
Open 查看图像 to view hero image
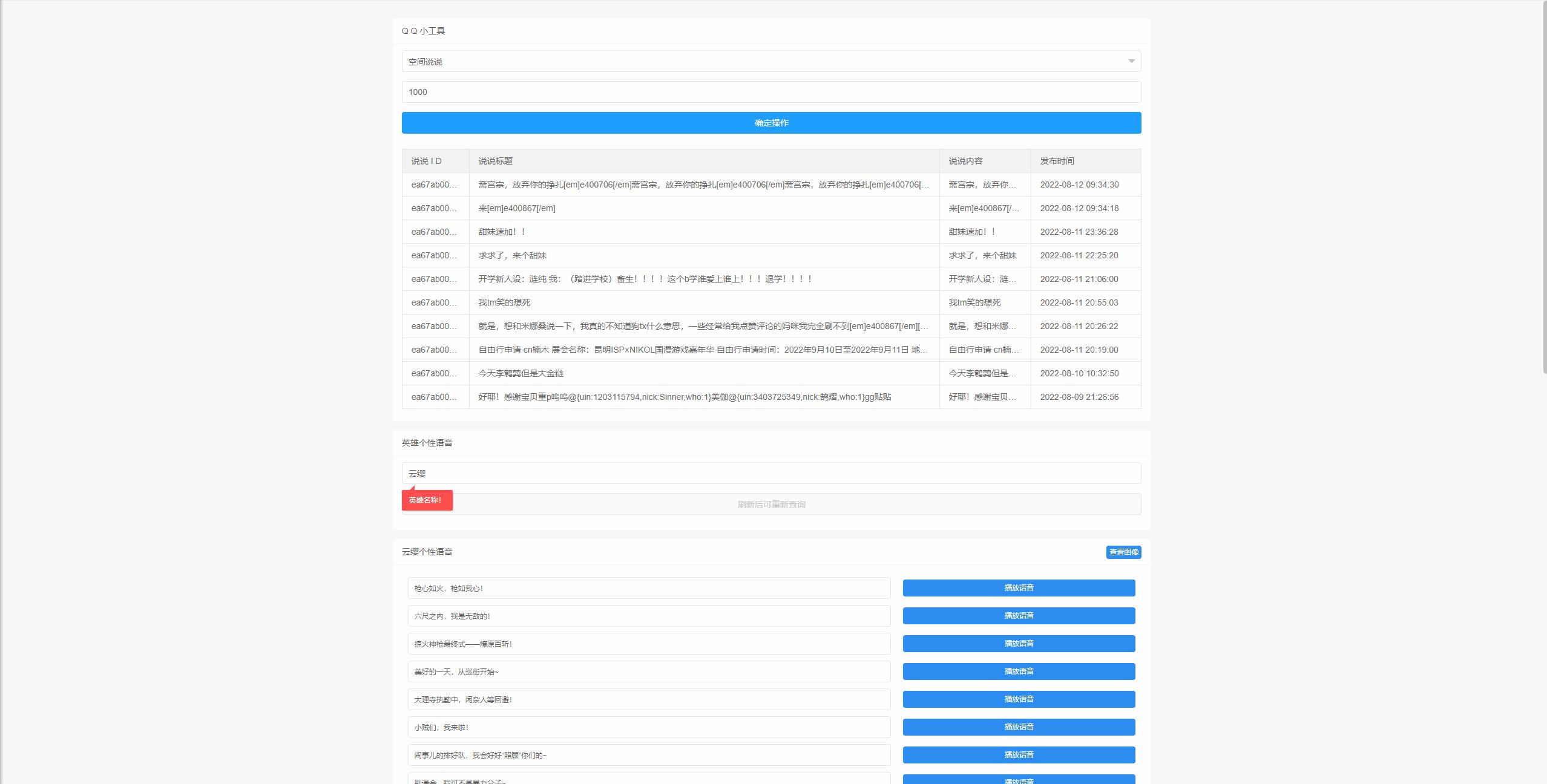1124,552
